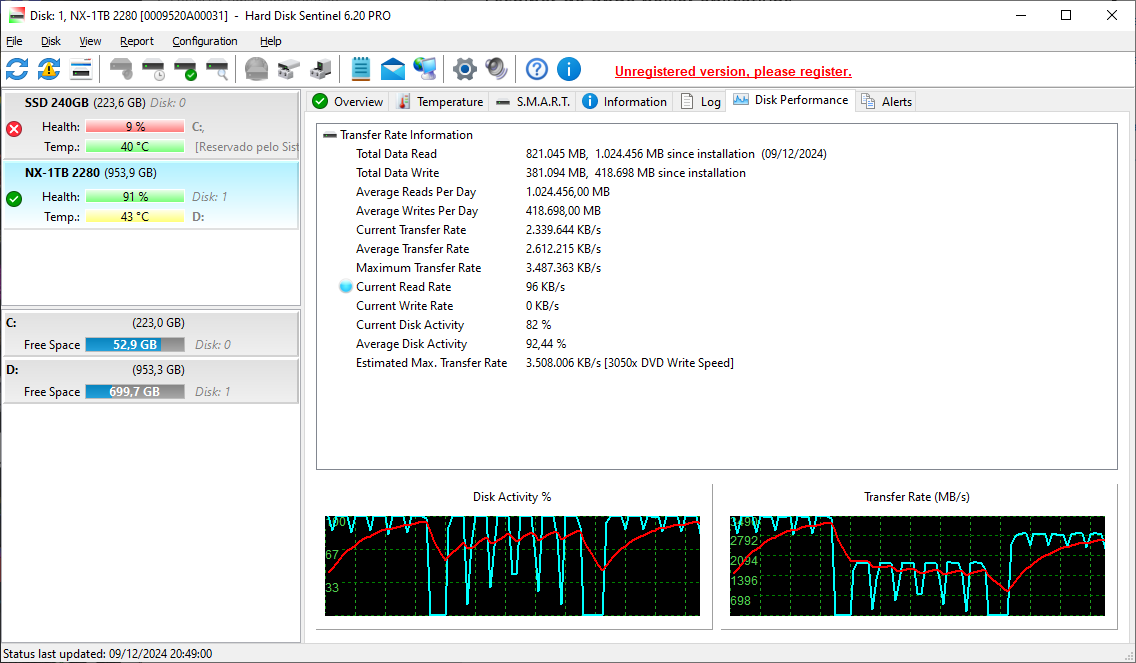Click the blue info about icon
The image size is (1136, 663).
pyautogui.click(x=569, y=70)
